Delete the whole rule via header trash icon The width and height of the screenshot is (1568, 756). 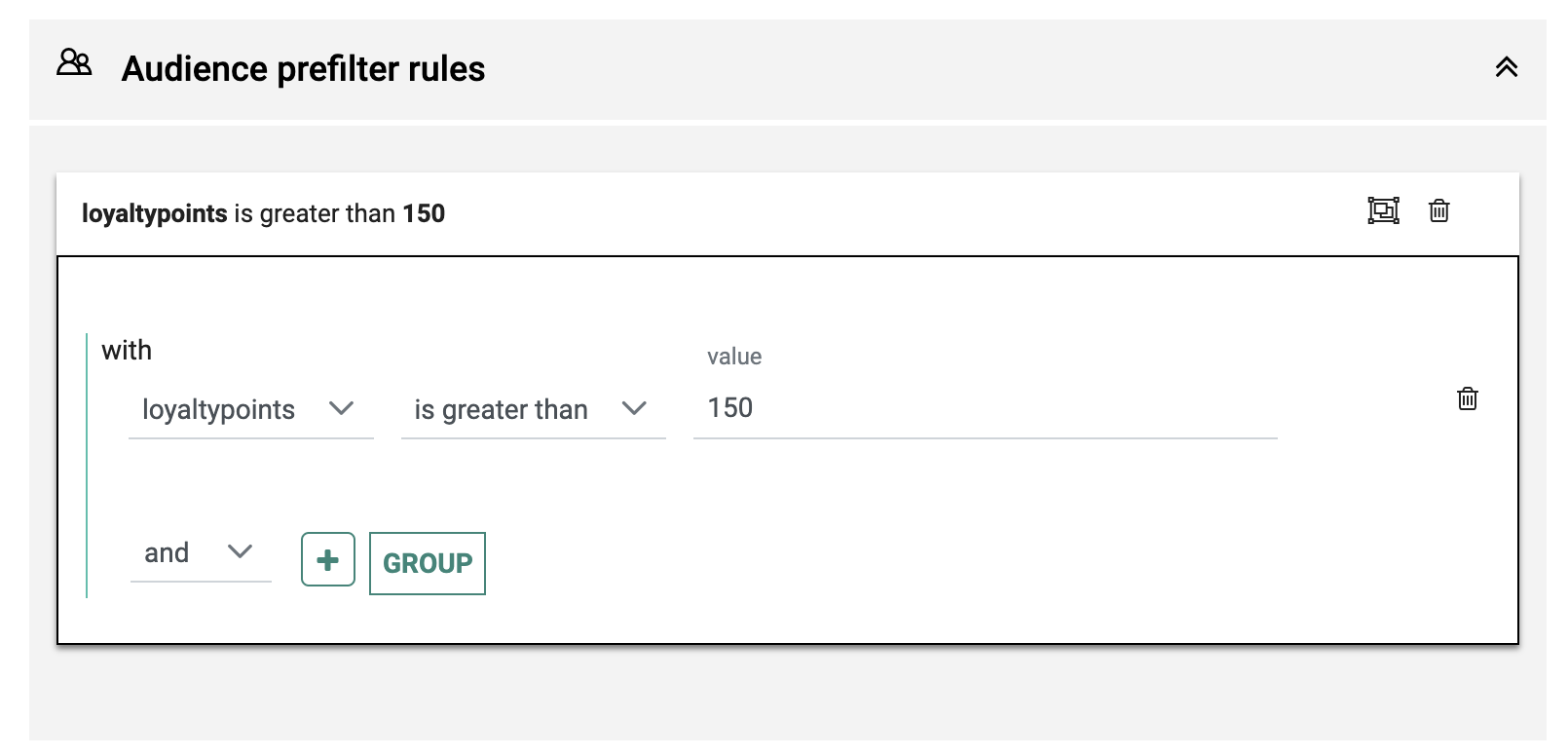point(1438,210)
